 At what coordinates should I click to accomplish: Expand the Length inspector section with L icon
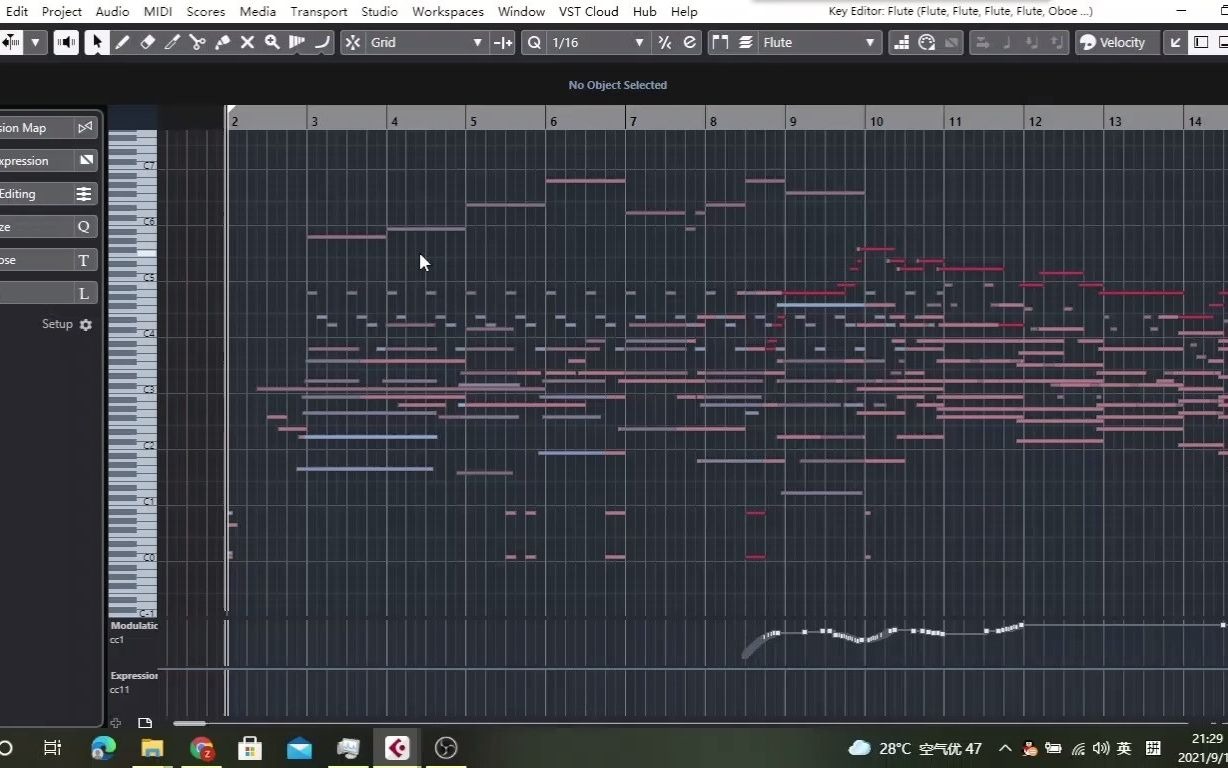[x=49, y=293]
